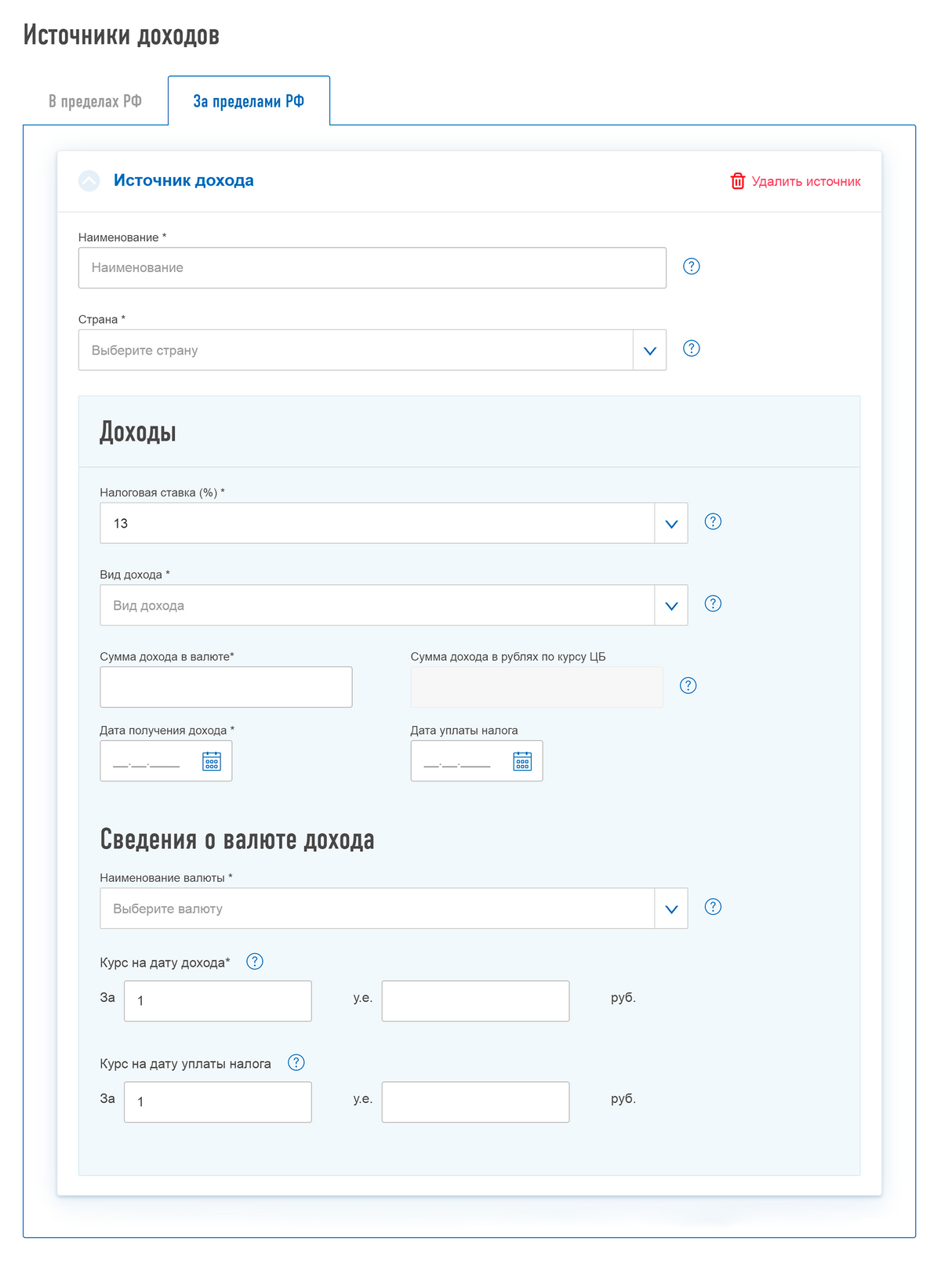
Task: Click help icon next to Налоговая ставка
Action: (713, 522)
